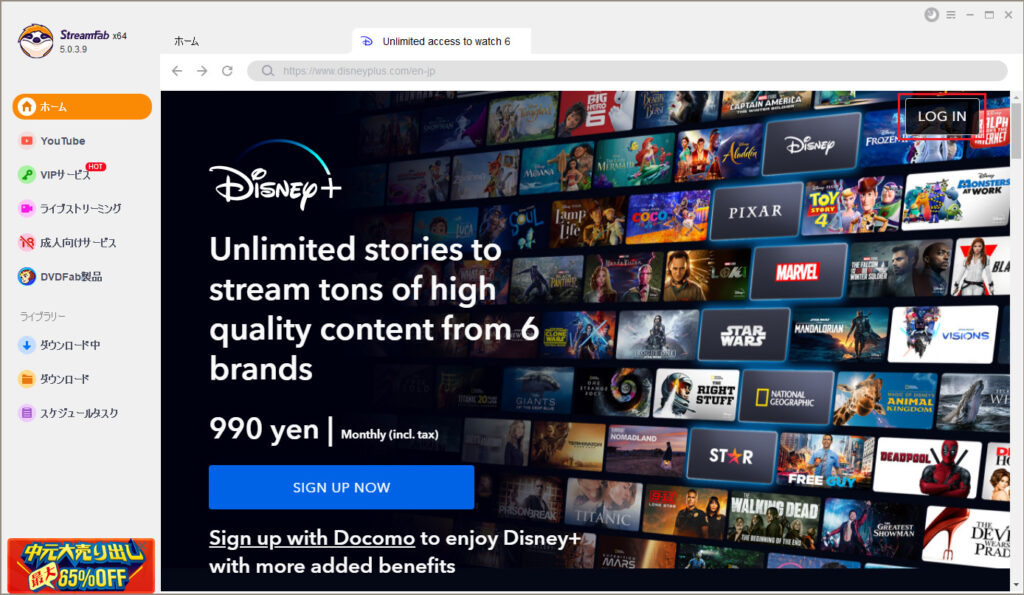Click the PIXAR brand tile
This screenshot has width=1024, height=595.
point(756,211)
